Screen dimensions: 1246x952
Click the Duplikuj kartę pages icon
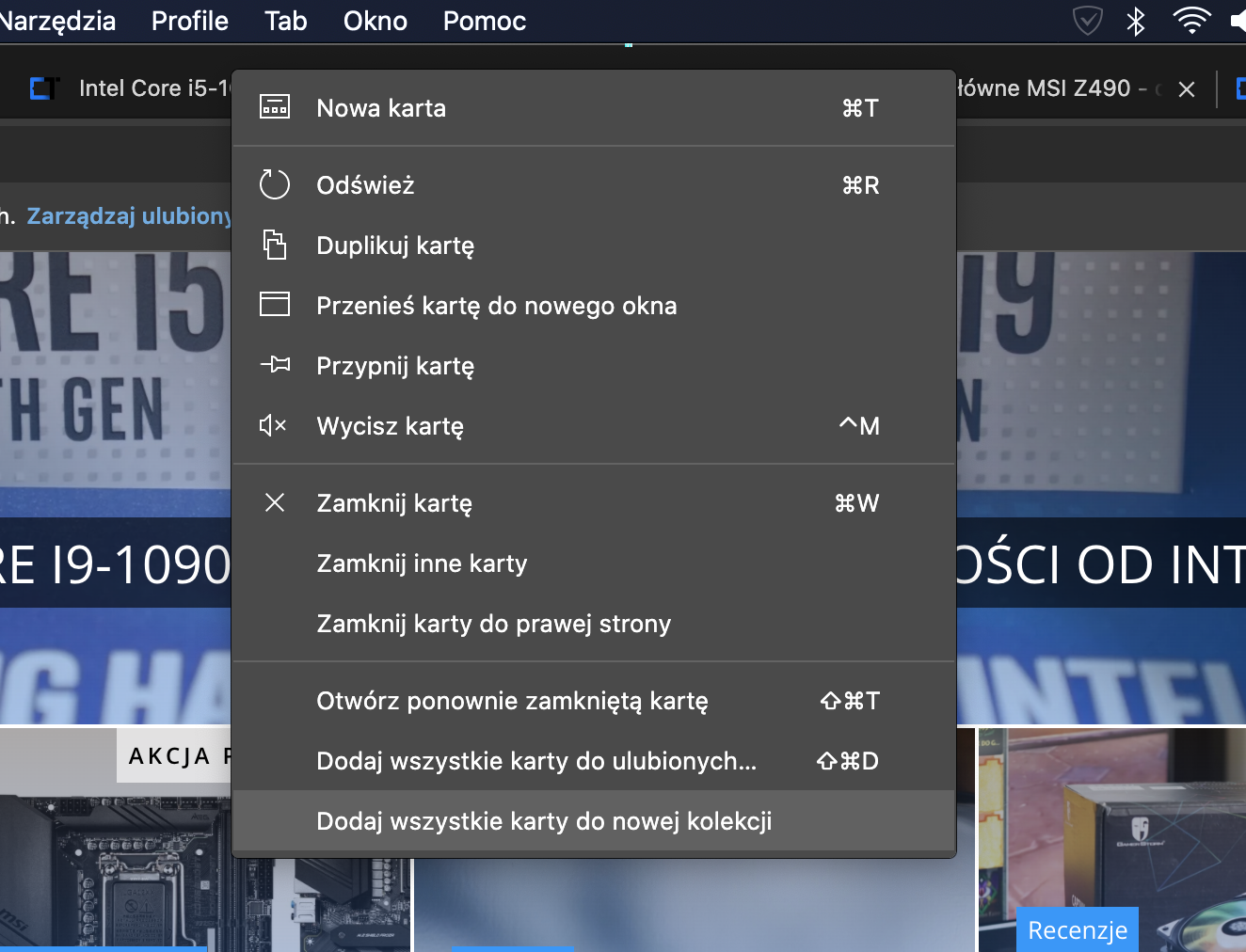pos(274,245)
